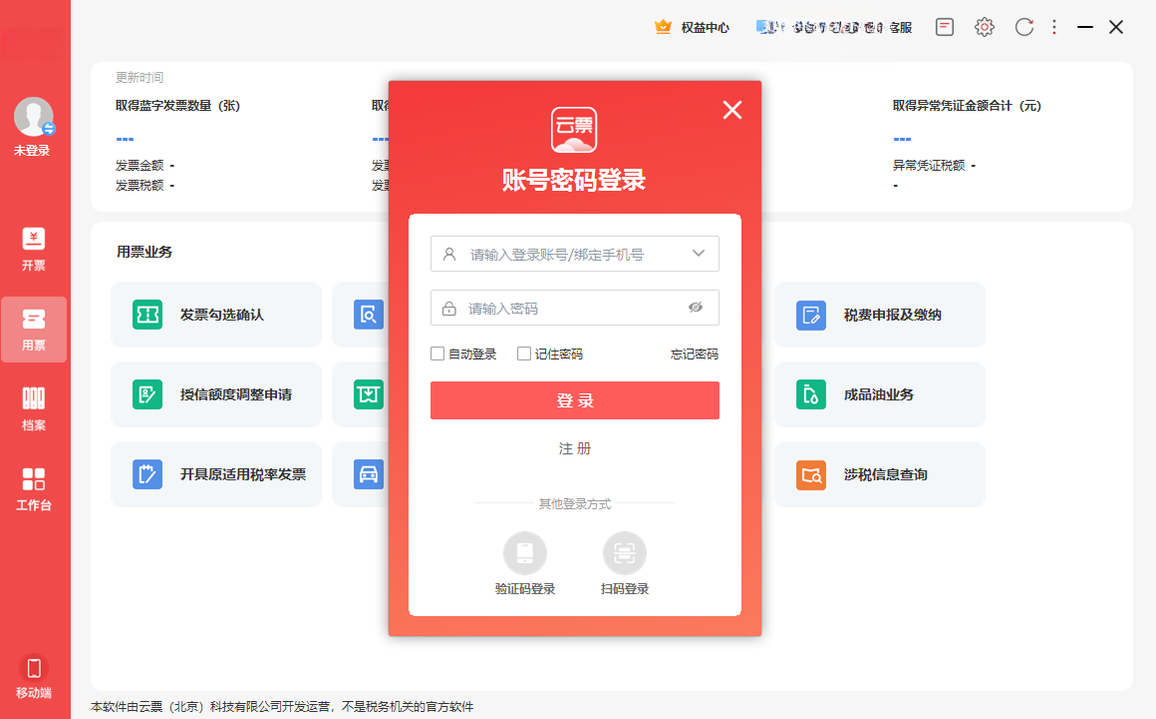Image resolution: width=1156 pixels, height=719 pixels.
Task: Open 发票勾选确认 card
Action: pyautogui.click(x=216, y=315)
